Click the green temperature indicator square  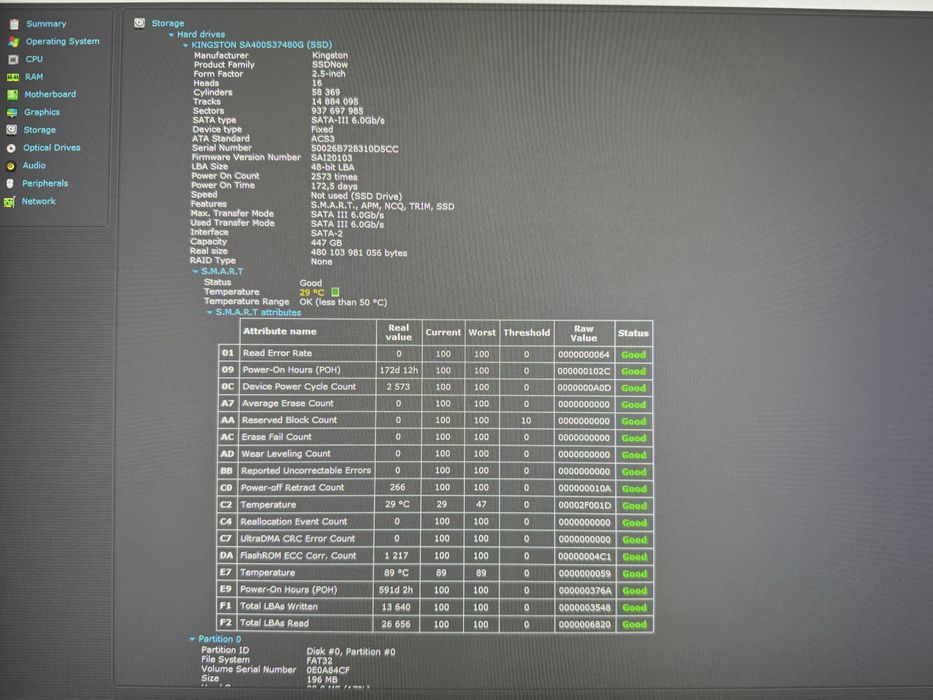pyautogui.click(x=335, y=292)
